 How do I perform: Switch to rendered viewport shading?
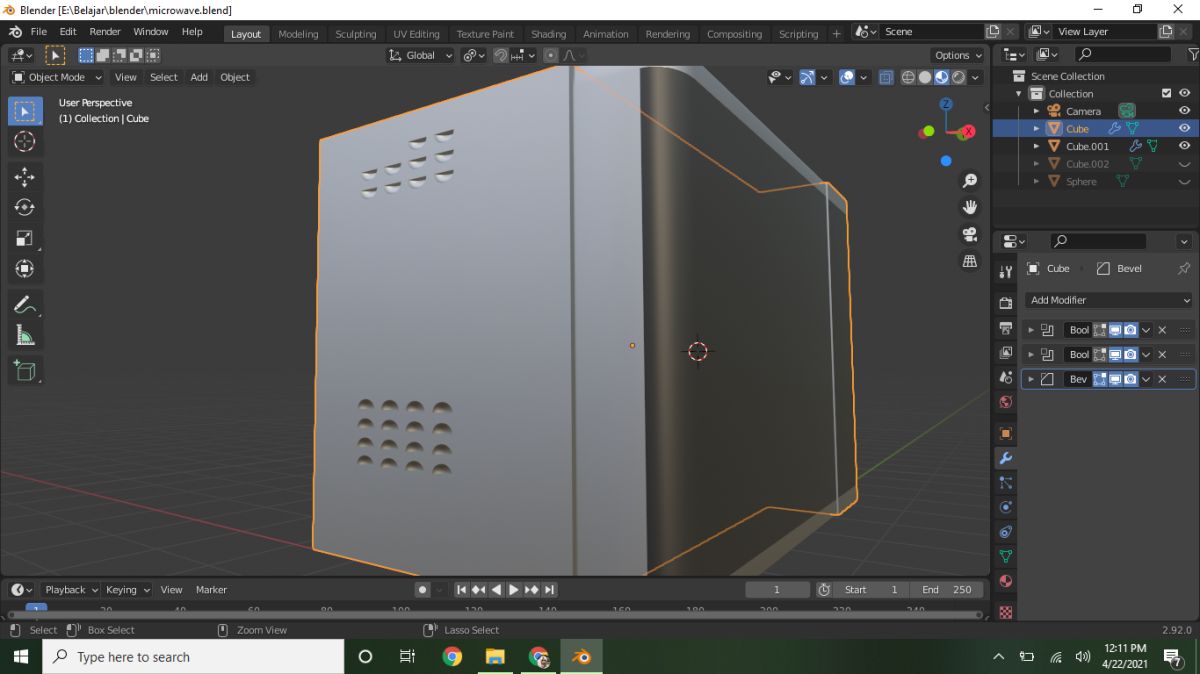[959, 77]
